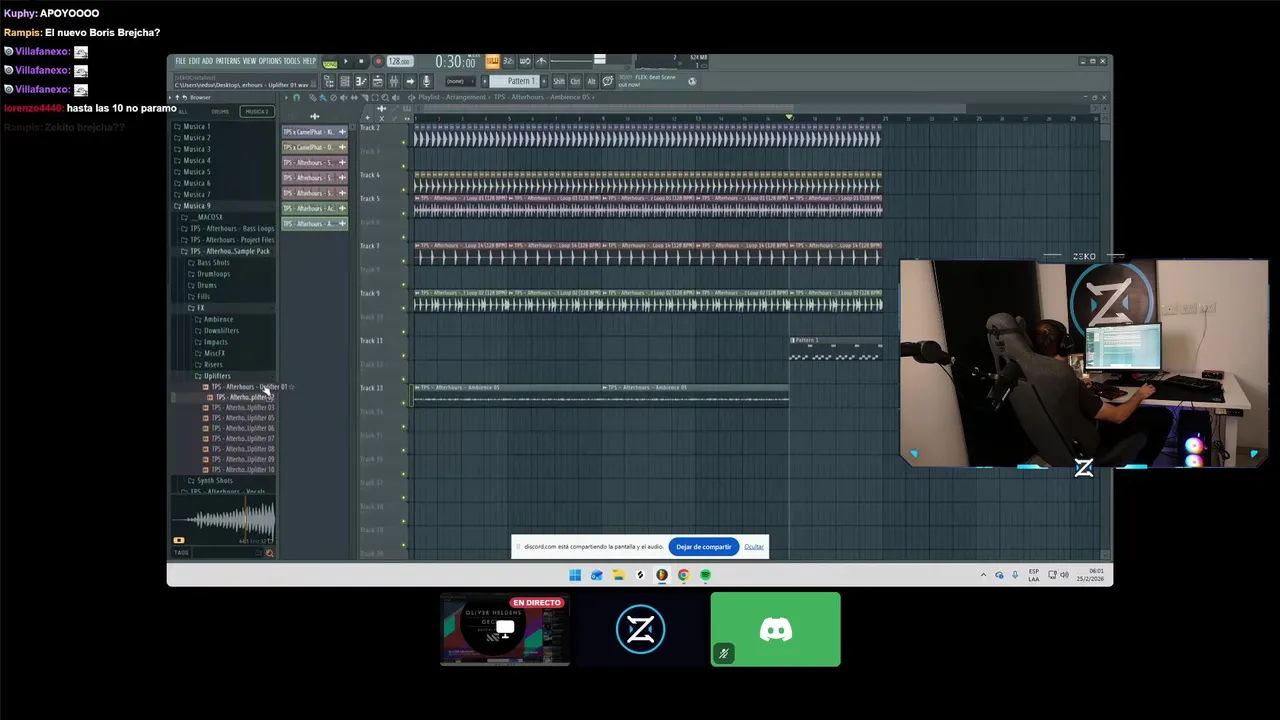Image resolution: width=1280 pixels, height=720 pixels.
Task: Click the transport Stop button
Action: (x=361, y=61)
